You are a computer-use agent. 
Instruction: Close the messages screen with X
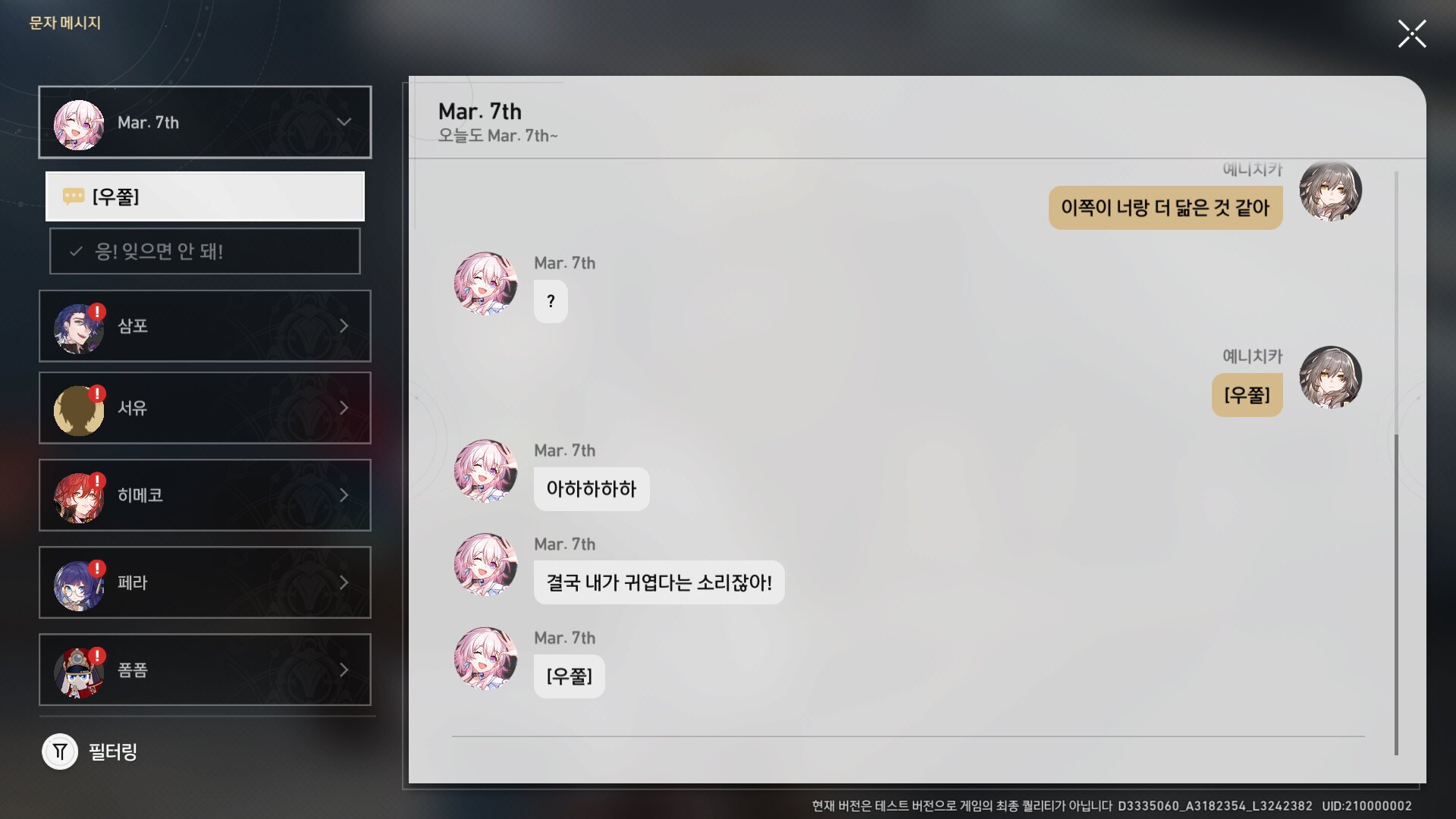click(1412, 34)
